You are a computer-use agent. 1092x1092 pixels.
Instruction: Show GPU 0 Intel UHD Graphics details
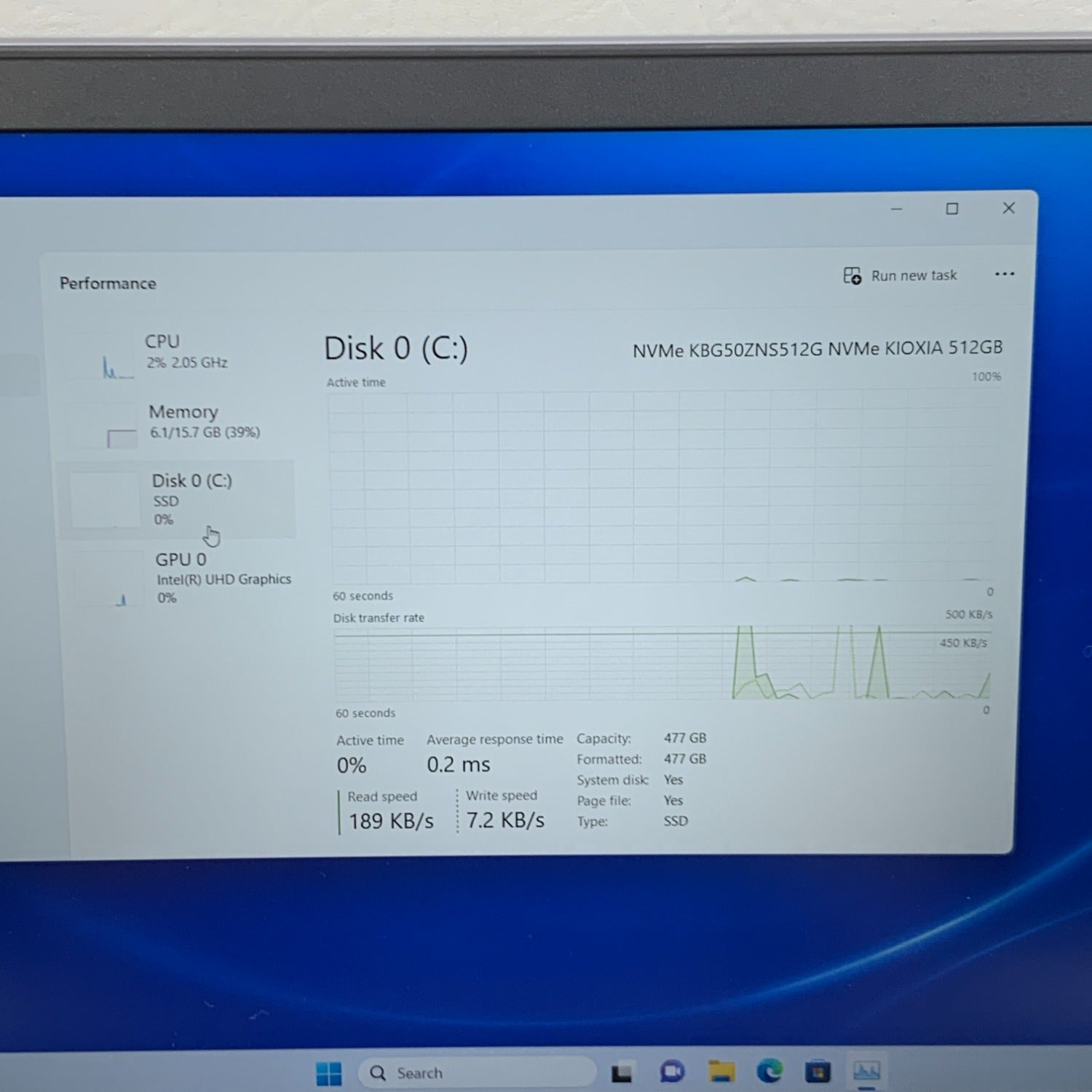click(x=182, y=578)
